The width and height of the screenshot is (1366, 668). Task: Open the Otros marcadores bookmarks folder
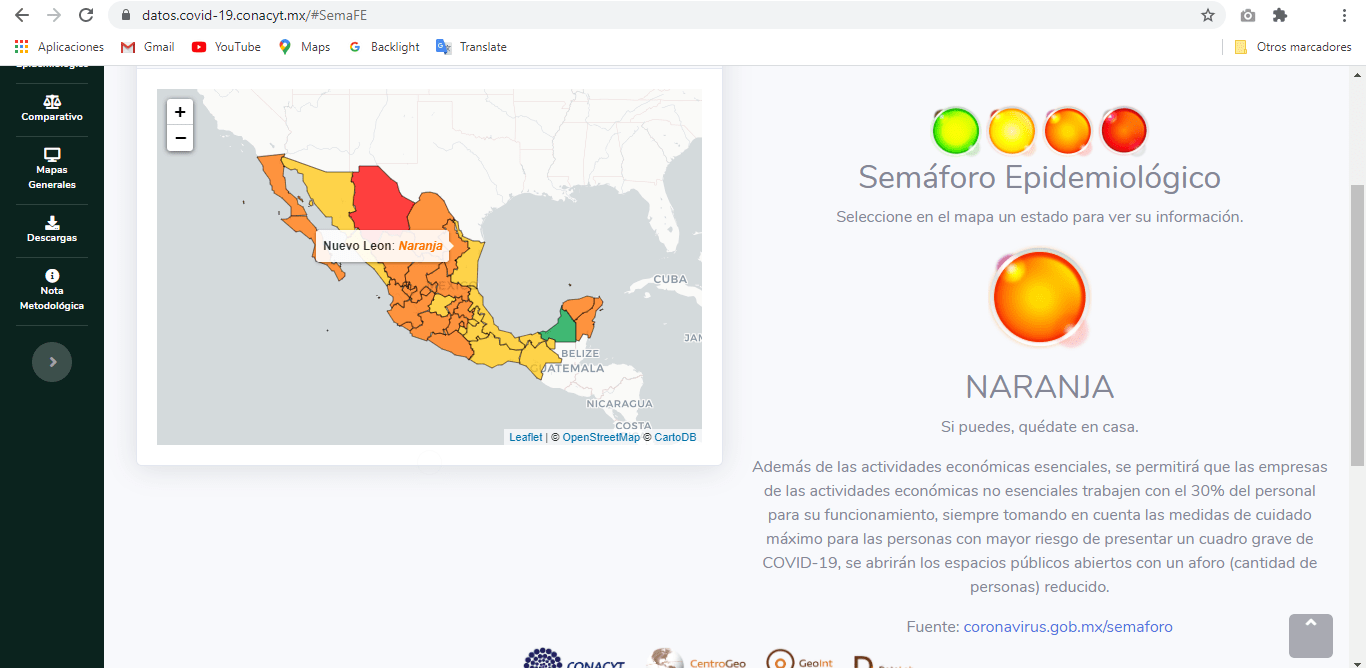1293,47
